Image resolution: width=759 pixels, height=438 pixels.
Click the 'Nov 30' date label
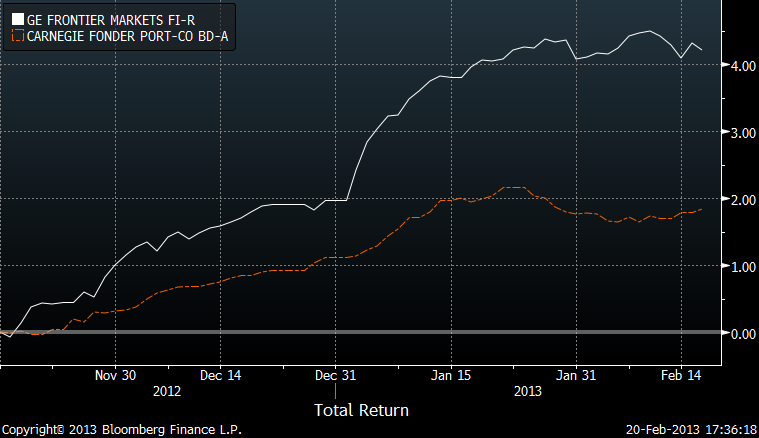[x=115, y=376]
